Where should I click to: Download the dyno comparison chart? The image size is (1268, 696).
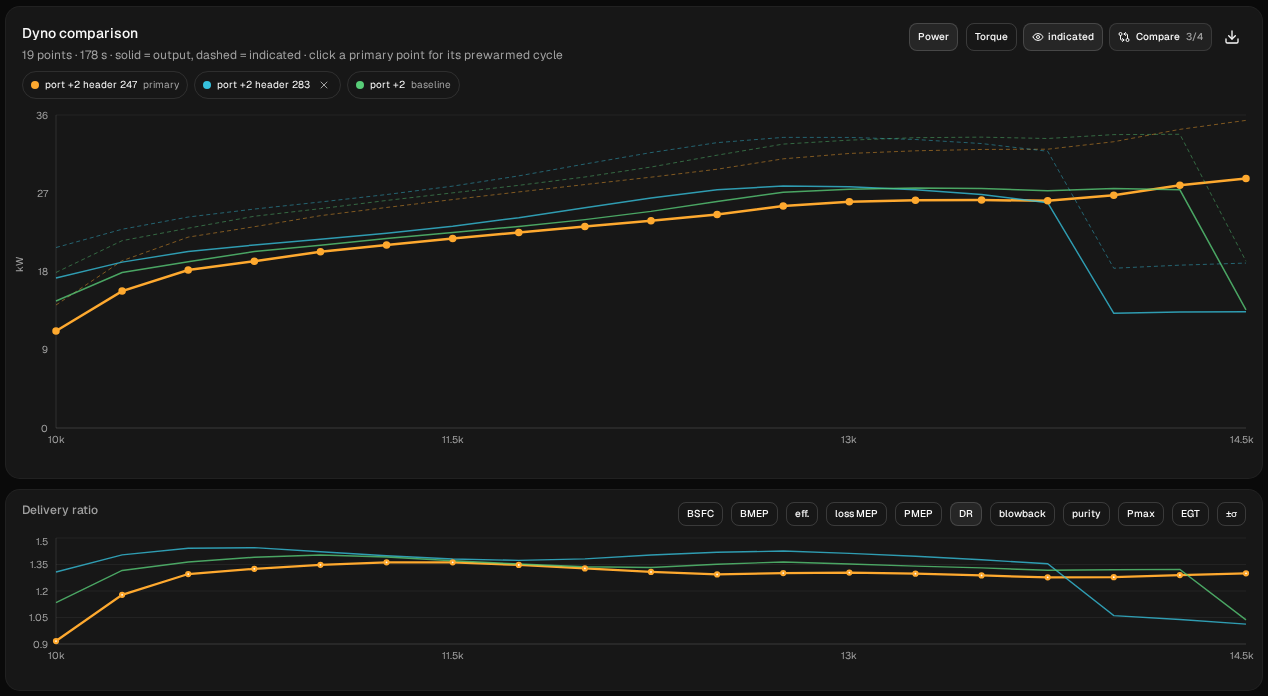coord(1232,37)
